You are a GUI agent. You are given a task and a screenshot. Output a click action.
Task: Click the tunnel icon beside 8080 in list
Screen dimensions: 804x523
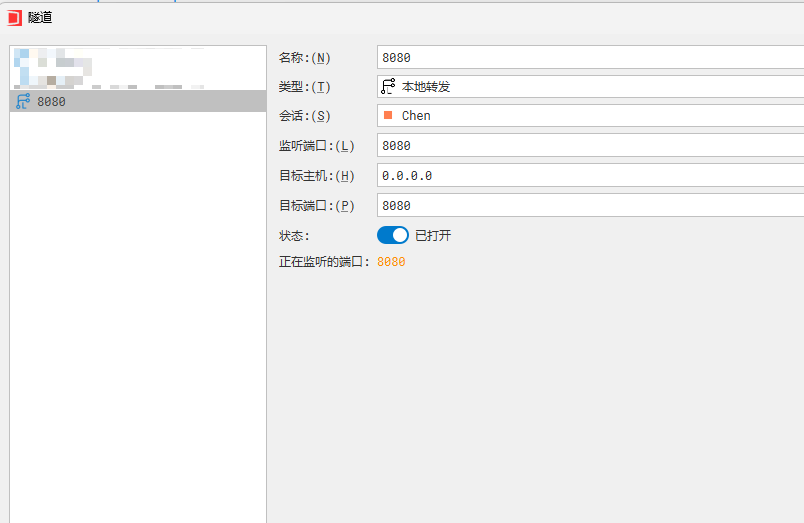tap(22, 101)
